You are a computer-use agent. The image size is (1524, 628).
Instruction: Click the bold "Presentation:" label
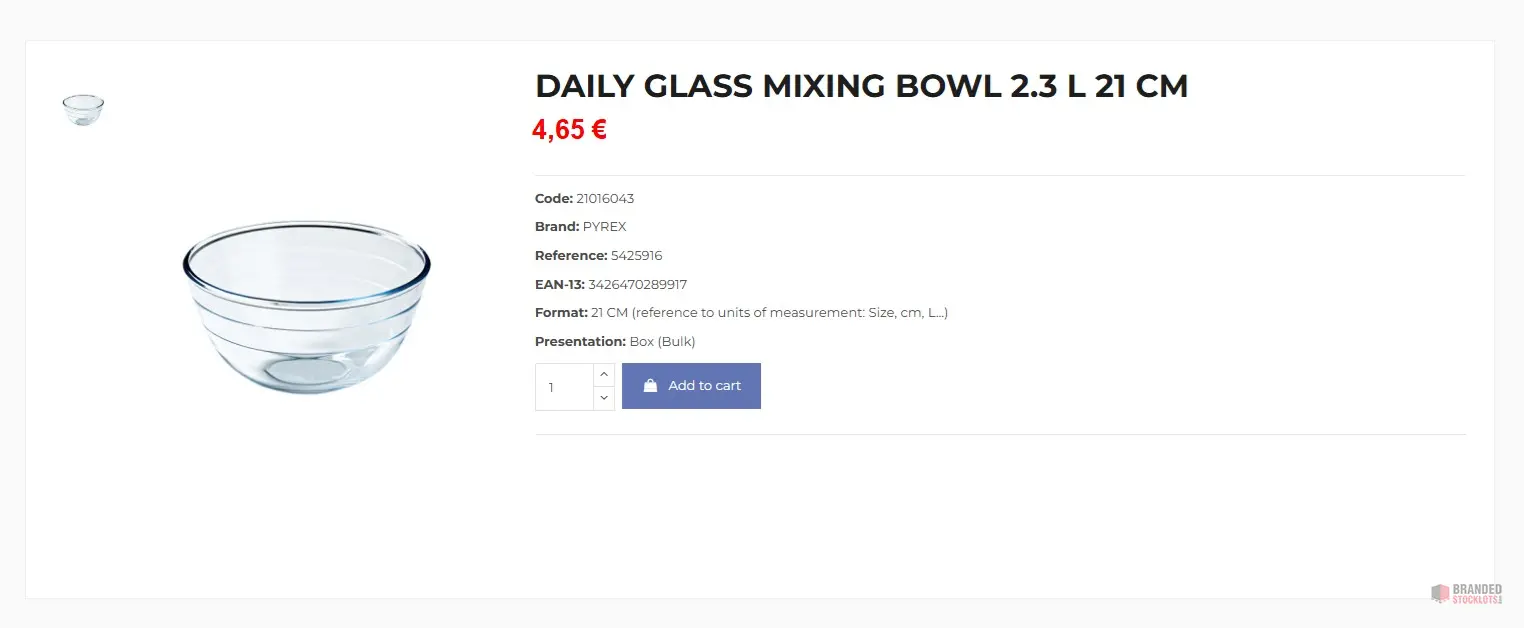coord(580,342)
